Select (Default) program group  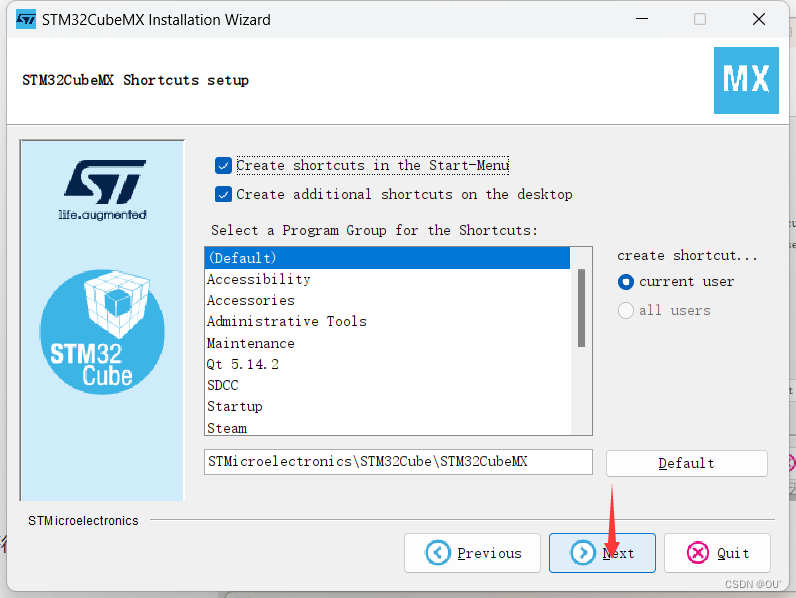(387, 258)
